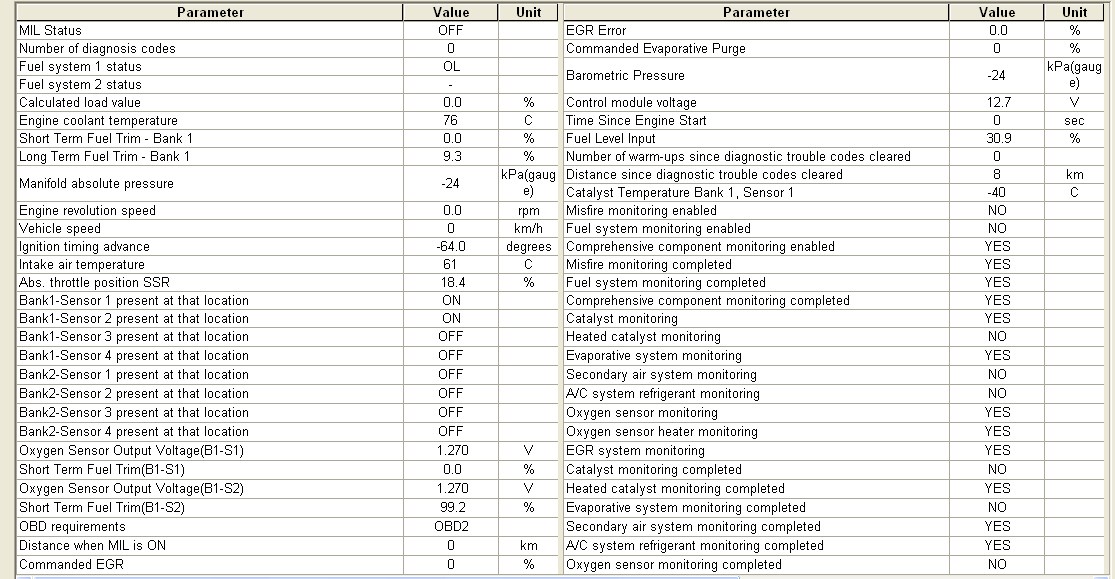This screenshot has width=1115, height=579.
Task: Click the right Parameter column header
Action: pyautogui.click(x=756, y=12)
